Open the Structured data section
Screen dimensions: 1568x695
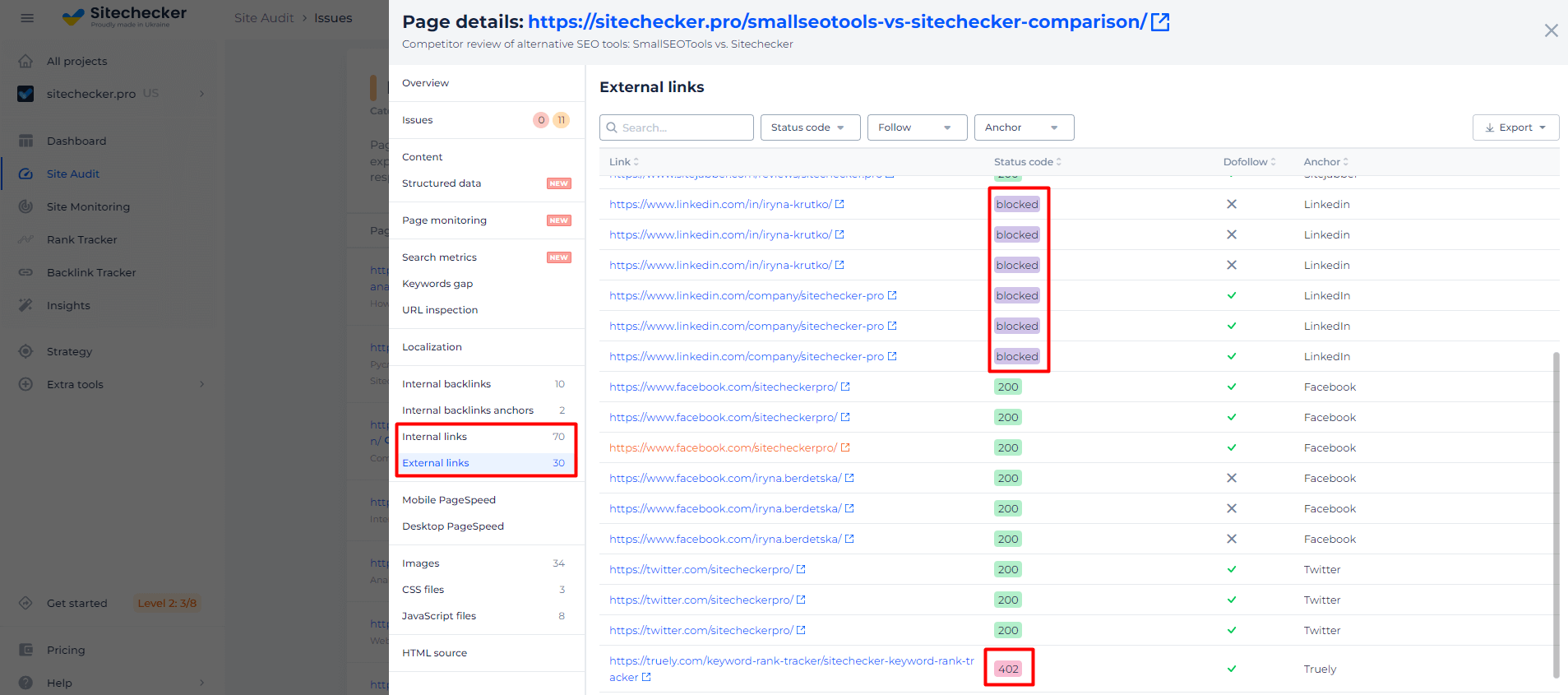pos(487,183)
